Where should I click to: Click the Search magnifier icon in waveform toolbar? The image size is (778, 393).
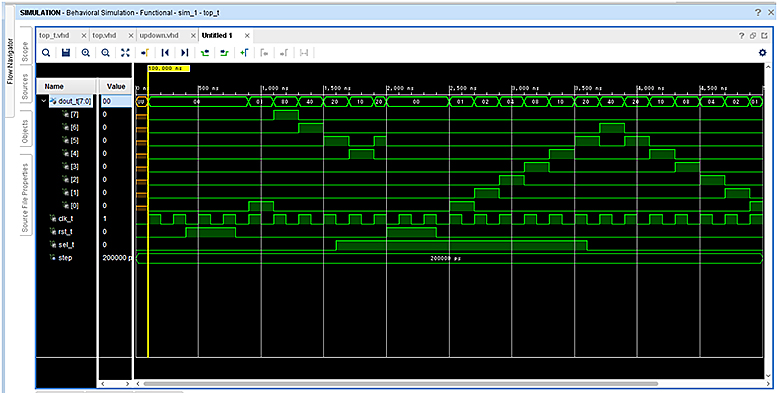click(46, 53)
